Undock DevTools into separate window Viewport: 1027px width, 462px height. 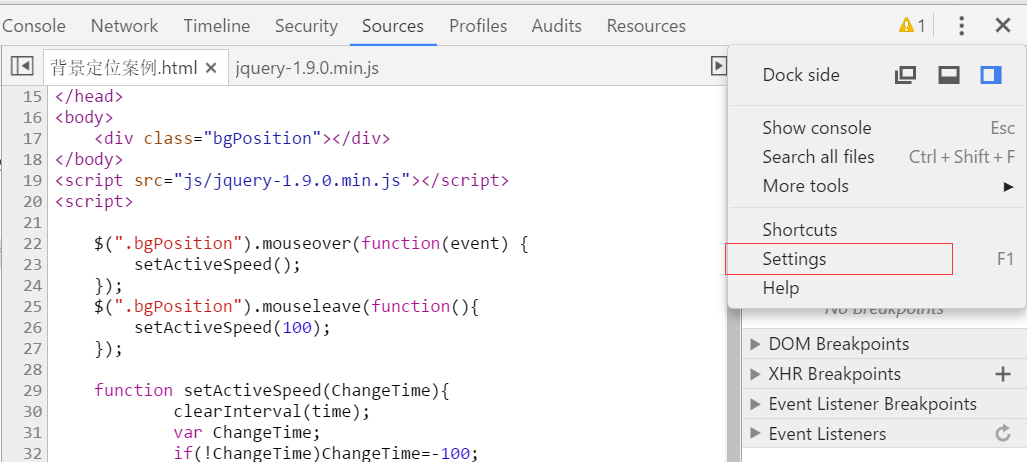[x=905, y=75]
